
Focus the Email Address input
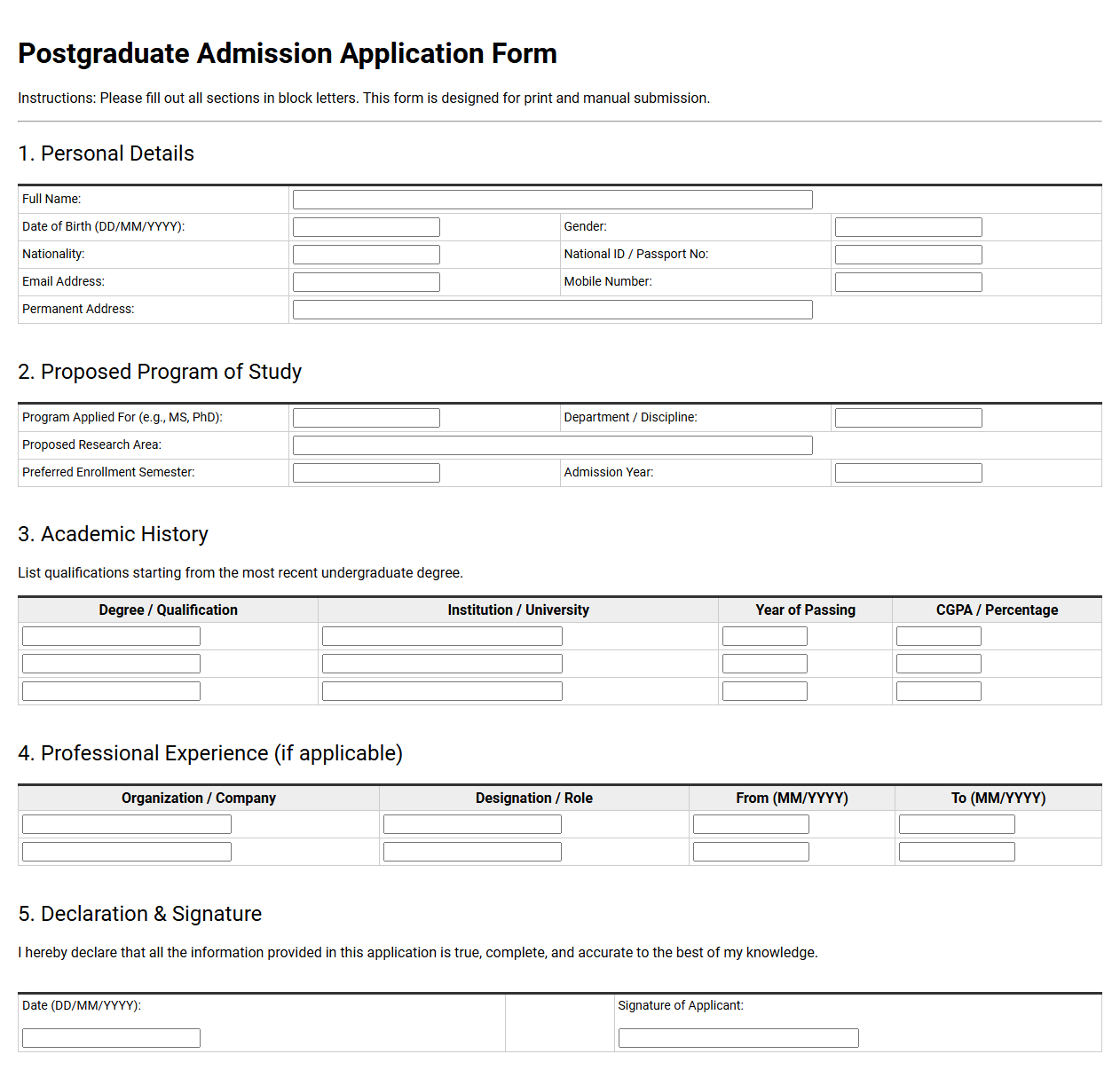coord(367,282)
